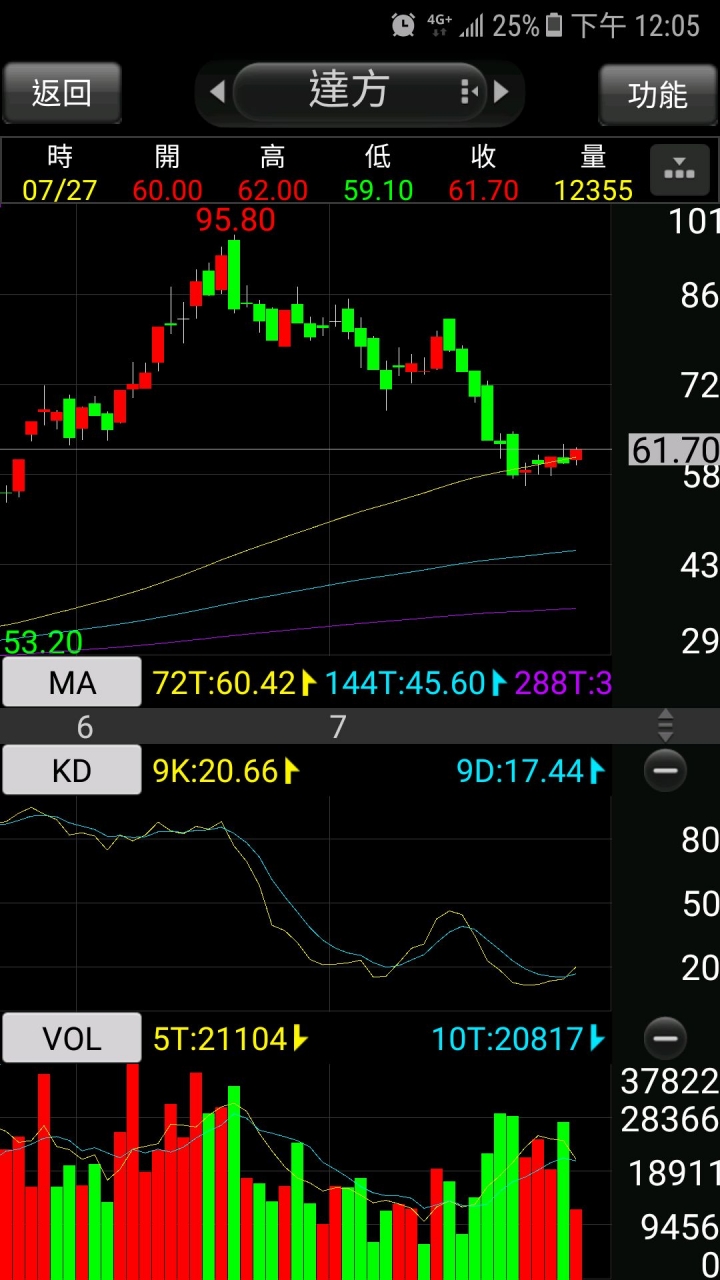Tap the close price 61.70 in header
This screenshot has height=1280, width=720.
point(484,189)
